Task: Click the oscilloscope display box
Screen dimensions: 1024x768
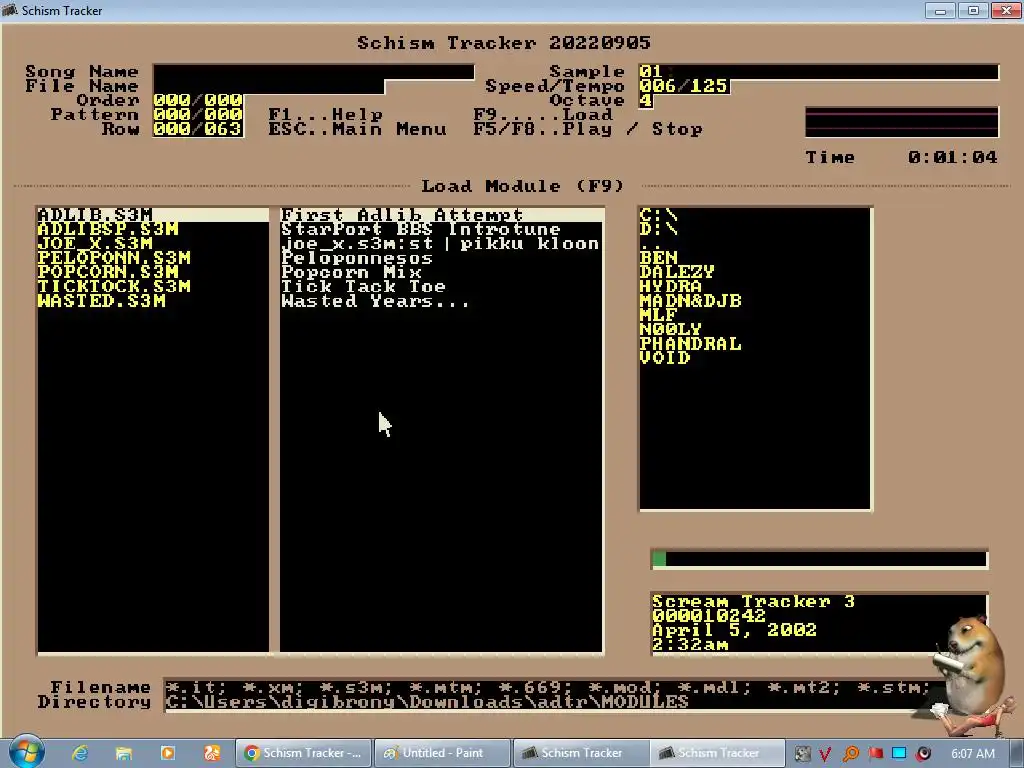Action: [x=902, y=121]
